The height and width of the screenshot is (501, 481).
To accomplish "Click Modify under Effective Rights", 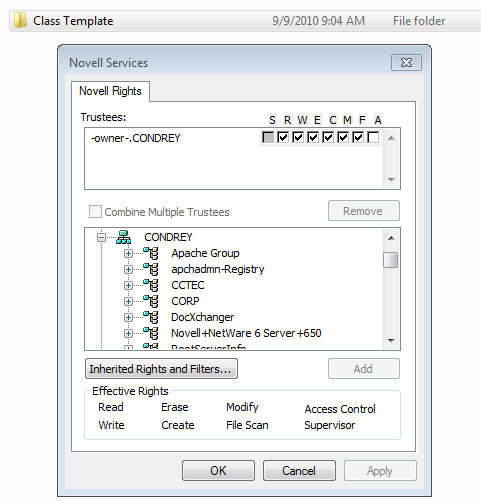I will click(x=242, y=407).
